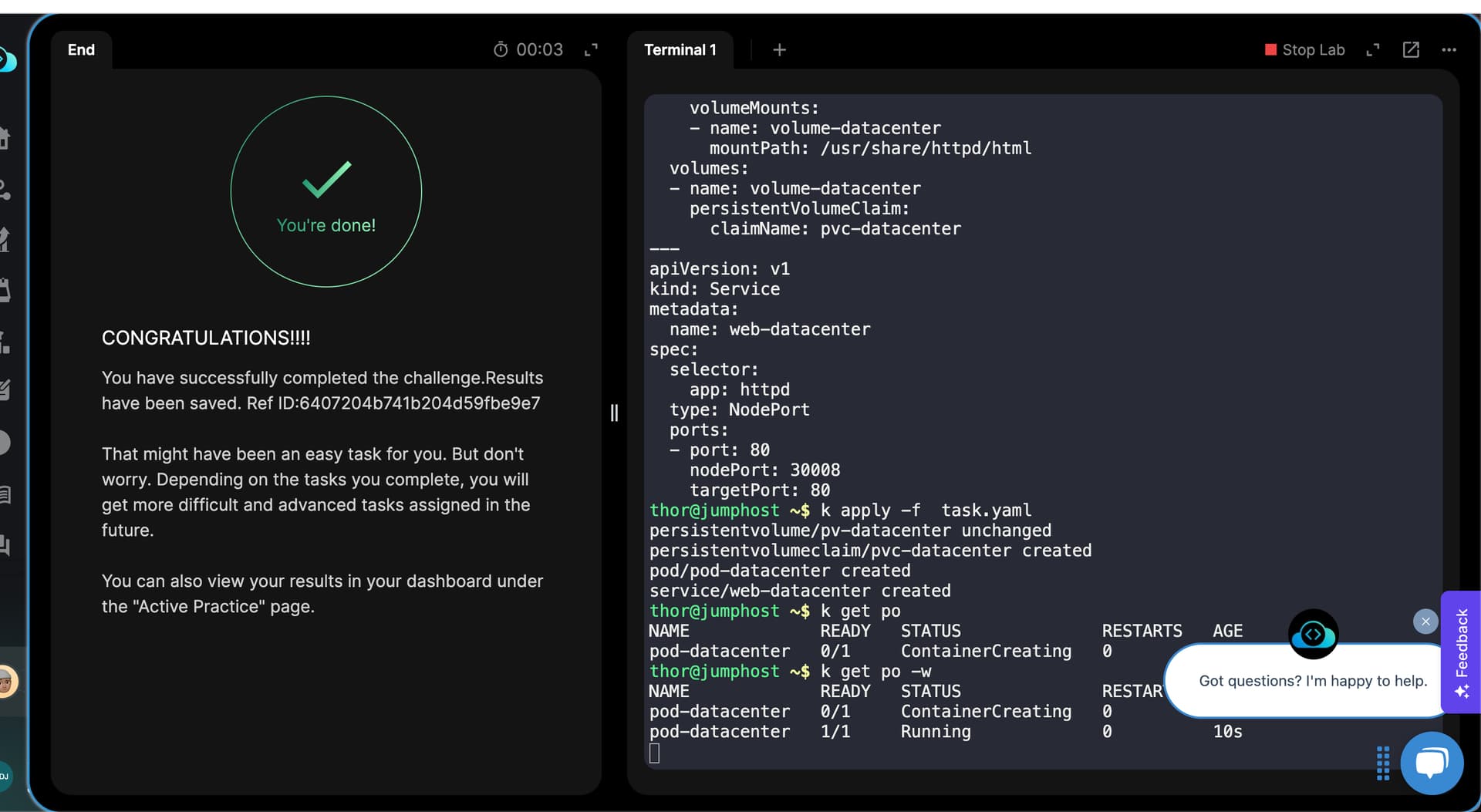Add a new terminal with plus icon
Screen dimensions: 1481x812
pos(779,50)
